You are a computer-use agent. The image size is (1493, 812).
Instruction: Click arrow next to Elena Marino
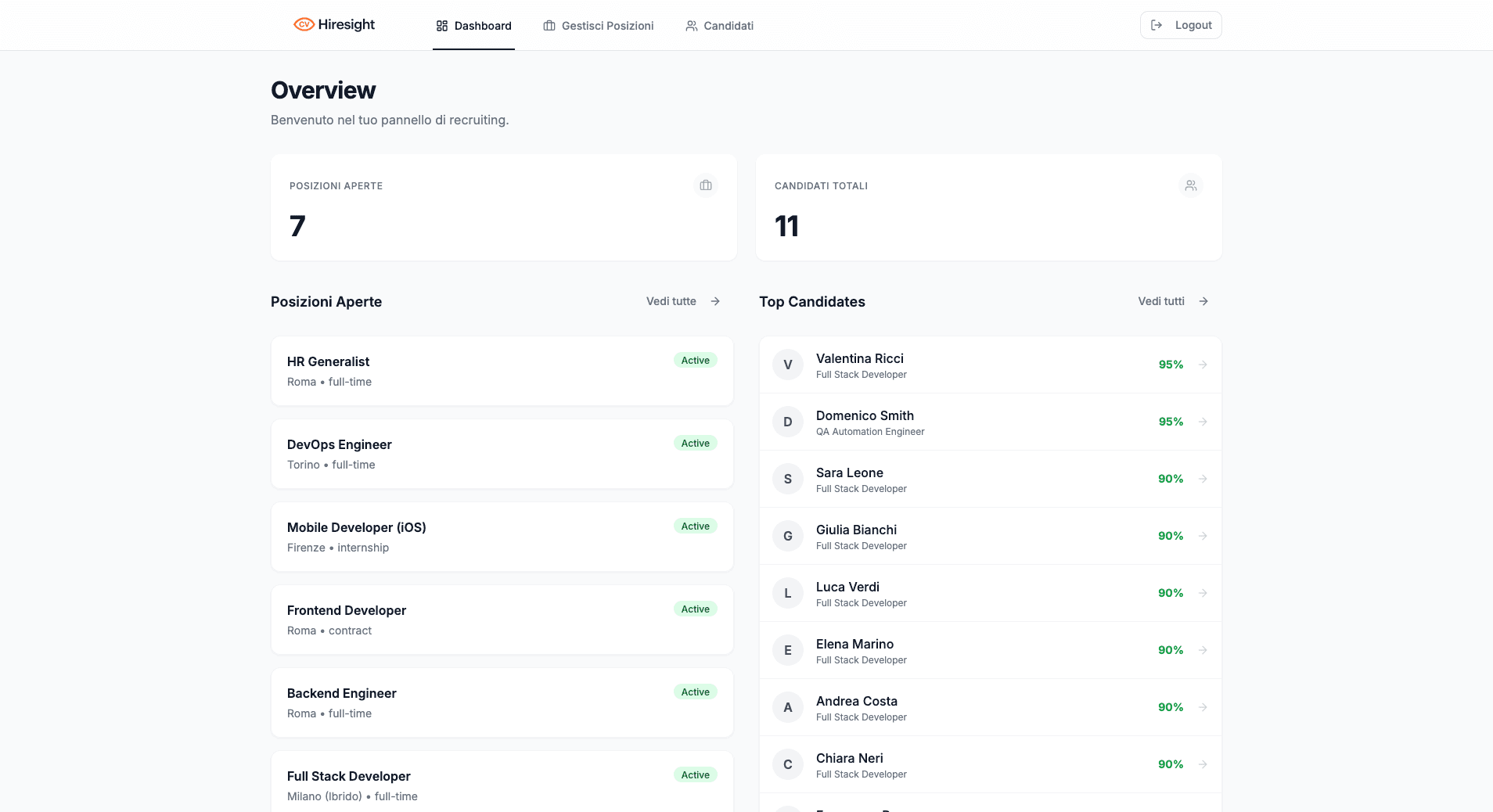[1203, 650]
